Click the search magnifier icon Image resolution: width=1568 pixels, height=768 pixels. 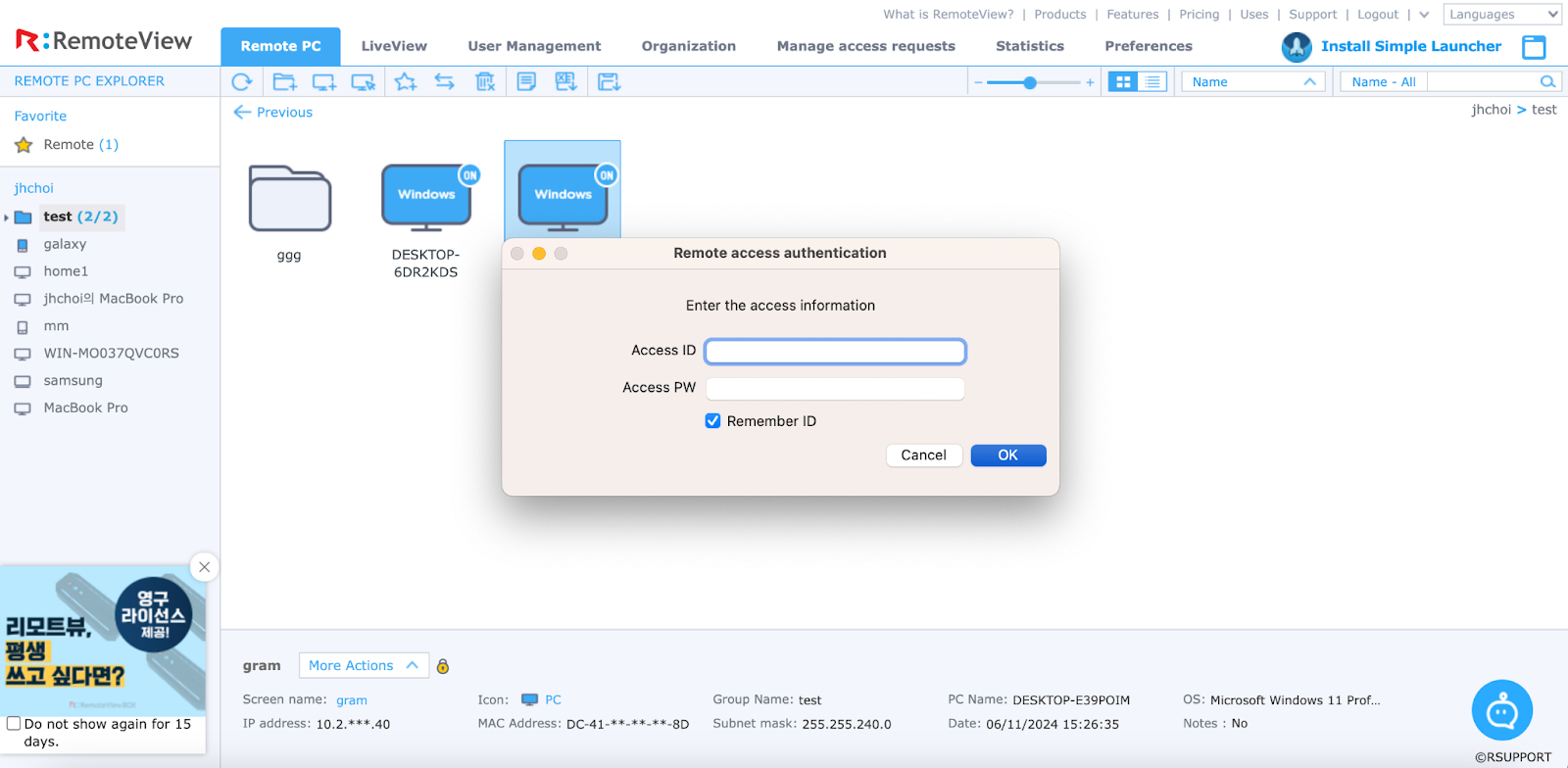point(1547,82)
